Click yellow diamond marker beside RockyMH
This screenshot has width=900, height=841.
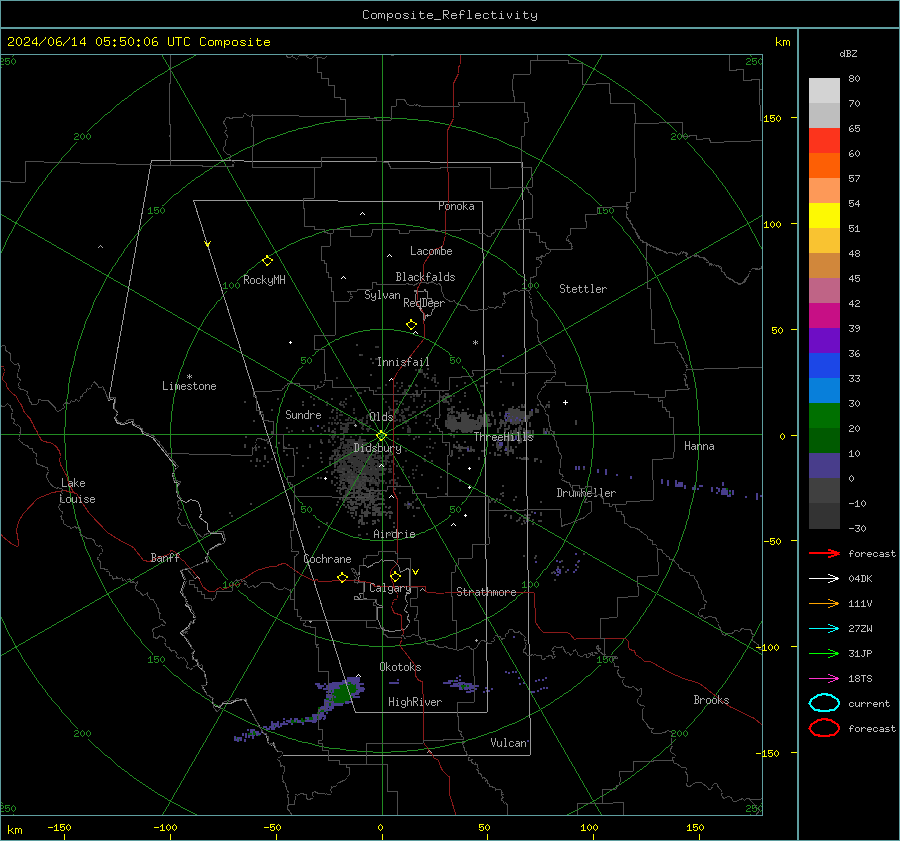click(267, 261)
